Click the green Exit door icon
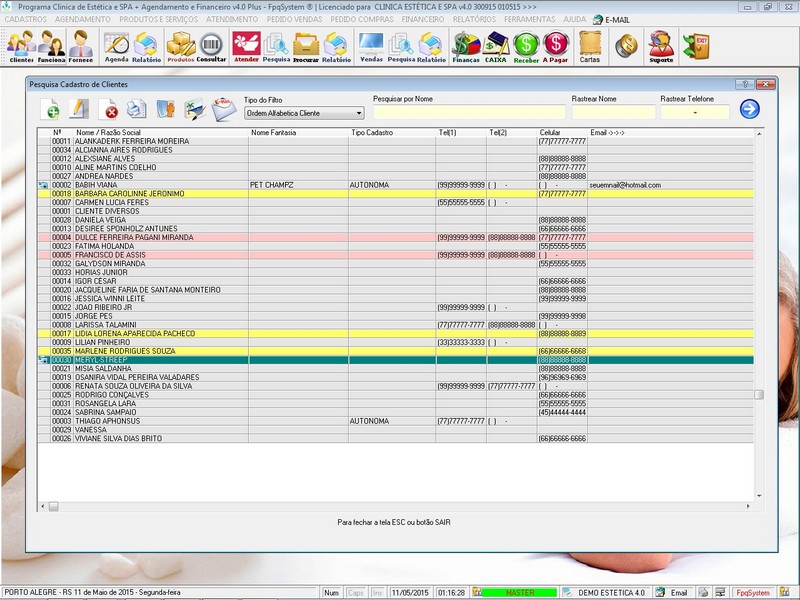The width and height of the screenshot is (800, 600). point(696,46)
